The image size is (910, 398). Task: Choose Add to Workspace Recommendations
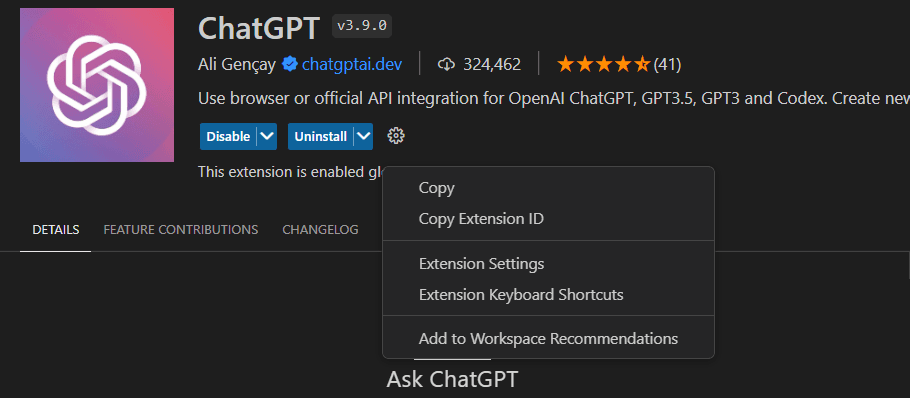coord(548,338)
